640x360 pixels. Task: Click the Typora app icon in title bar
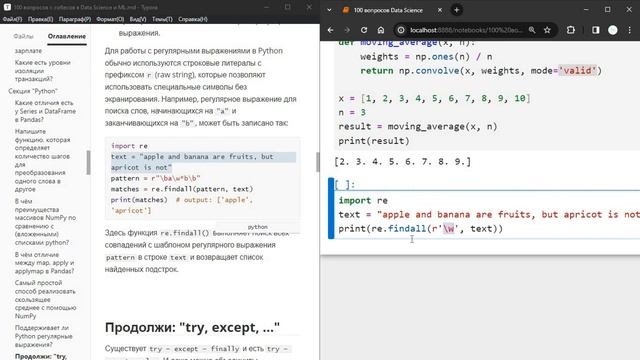[7, 7]
